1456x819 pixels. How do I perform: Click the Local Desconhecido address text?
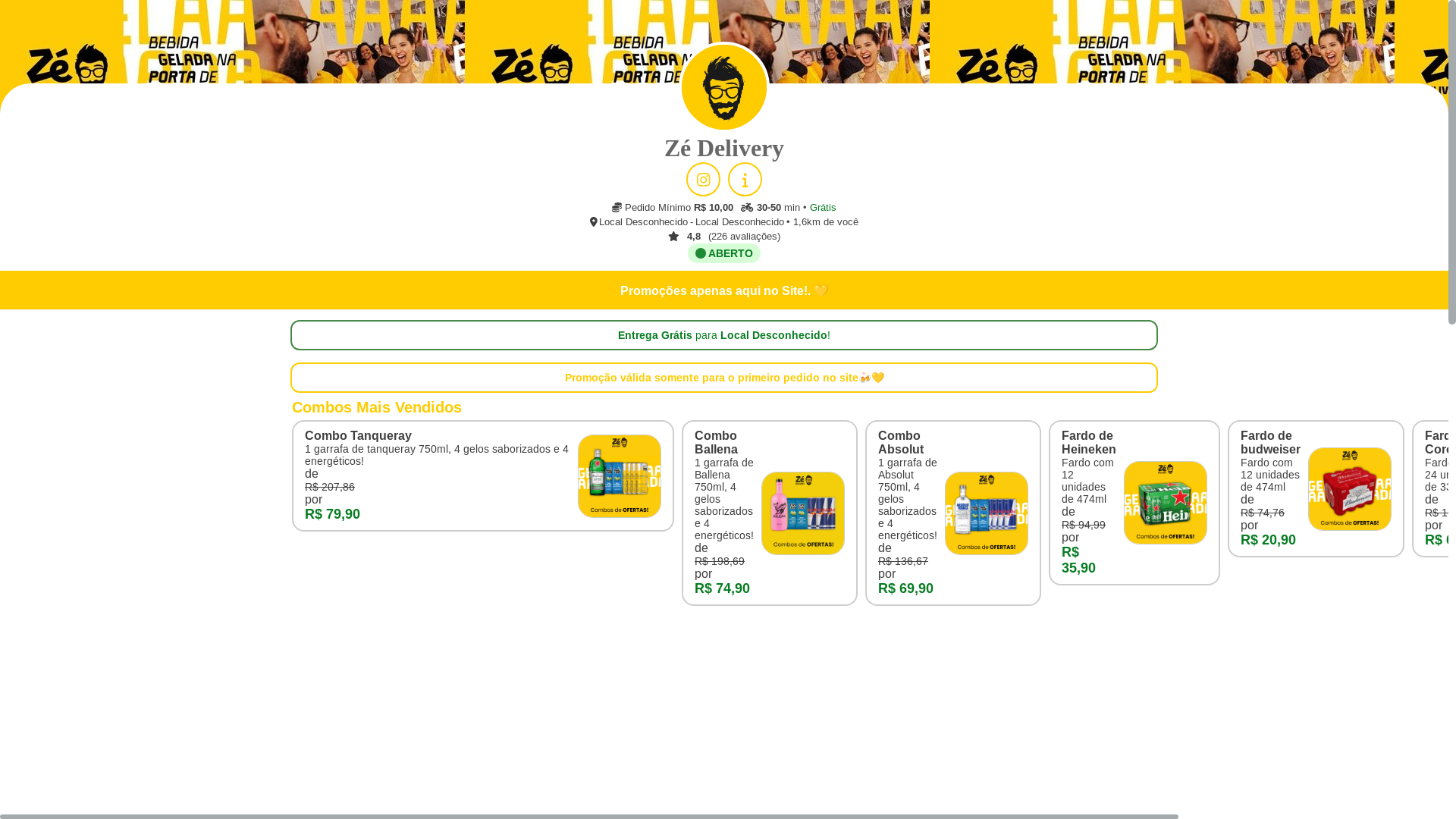click(x=692, y=222)
